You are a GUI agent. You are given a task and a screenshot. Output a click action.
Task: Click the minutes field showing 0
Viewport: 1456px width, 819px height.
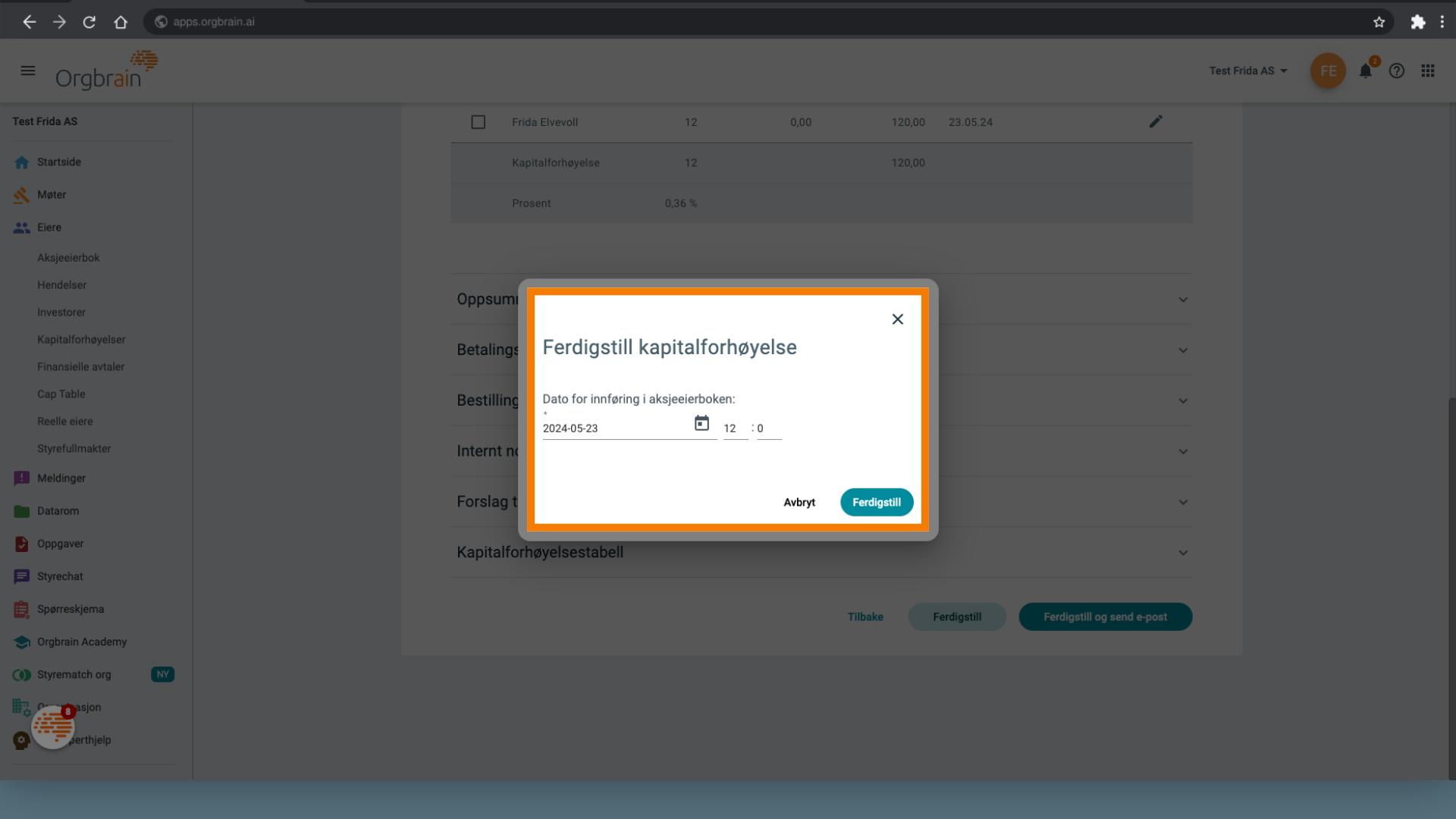[769, 428]
